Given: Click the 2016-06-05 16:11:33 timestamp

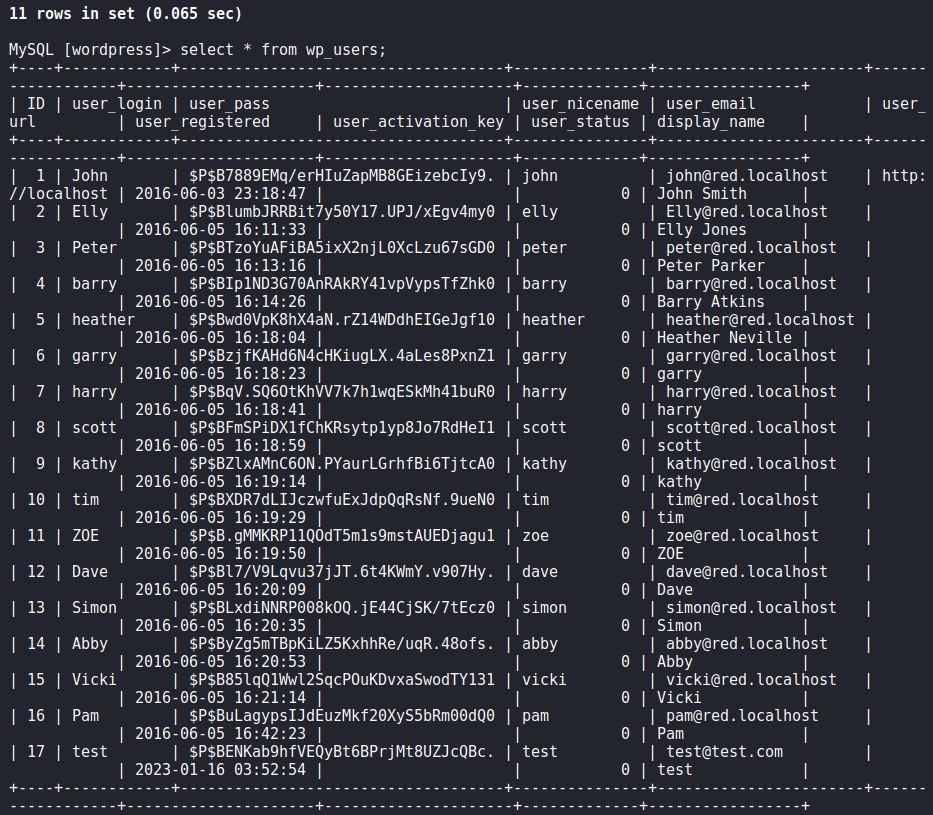Looking at the screenshot, I should (220, 230).
